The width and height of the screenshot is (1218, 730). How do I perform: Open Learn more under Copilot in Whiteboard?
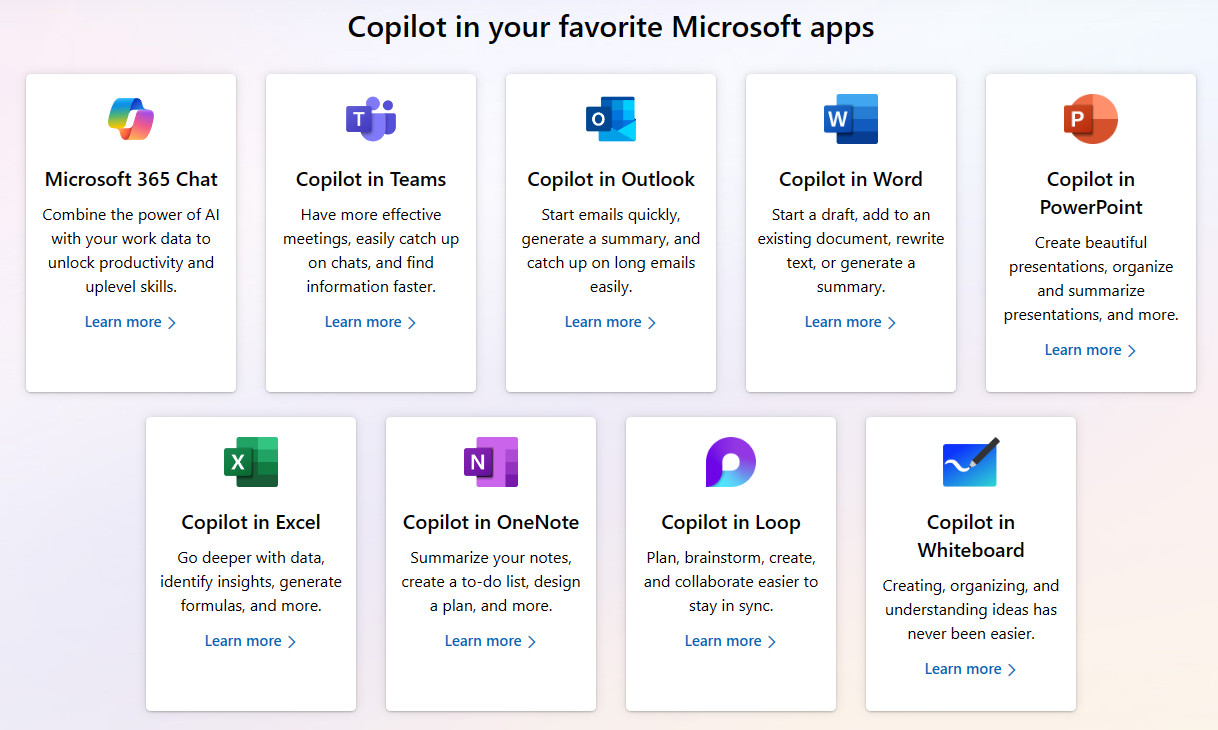[x=970, y=669]
